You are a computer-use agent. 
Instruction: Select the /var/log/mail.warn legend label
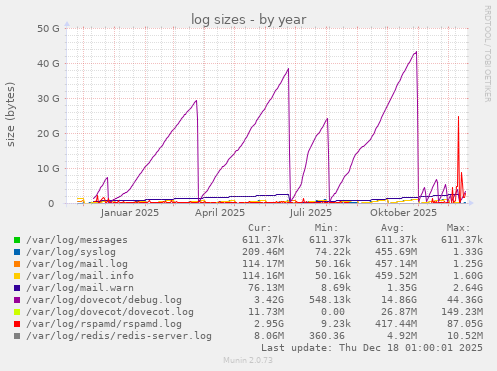(x=80, y=288)
